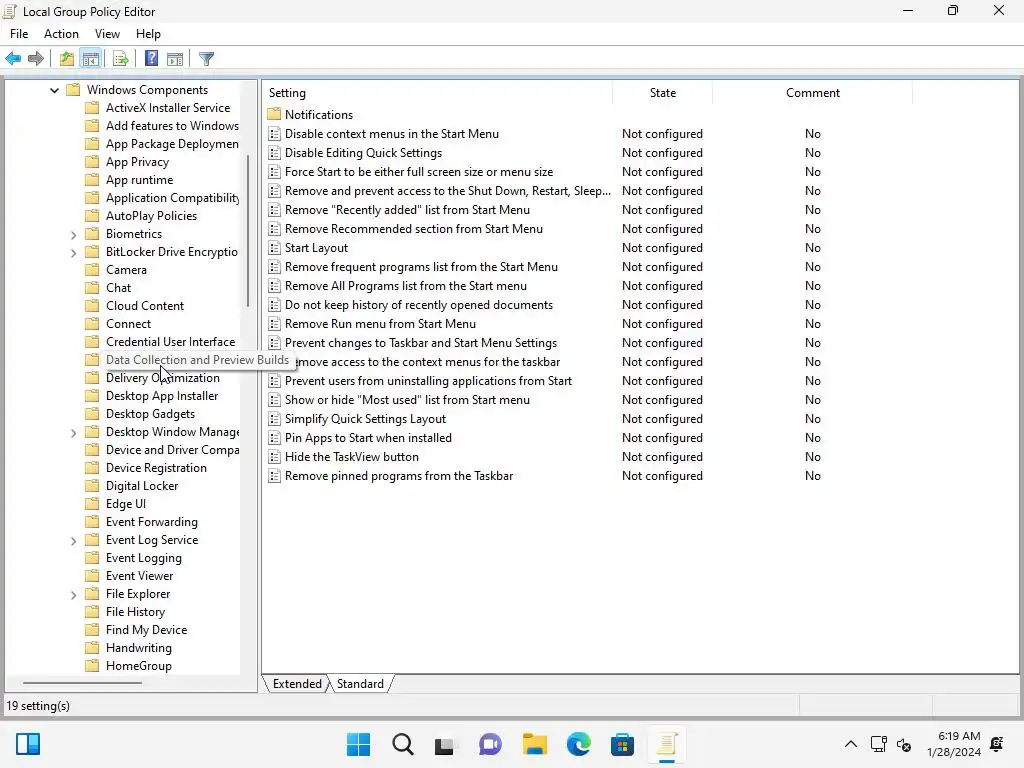Screen dimensions: 1024x768
Task: Select Pin Apps to Start when installed
Action: click(x=368, y=438)
